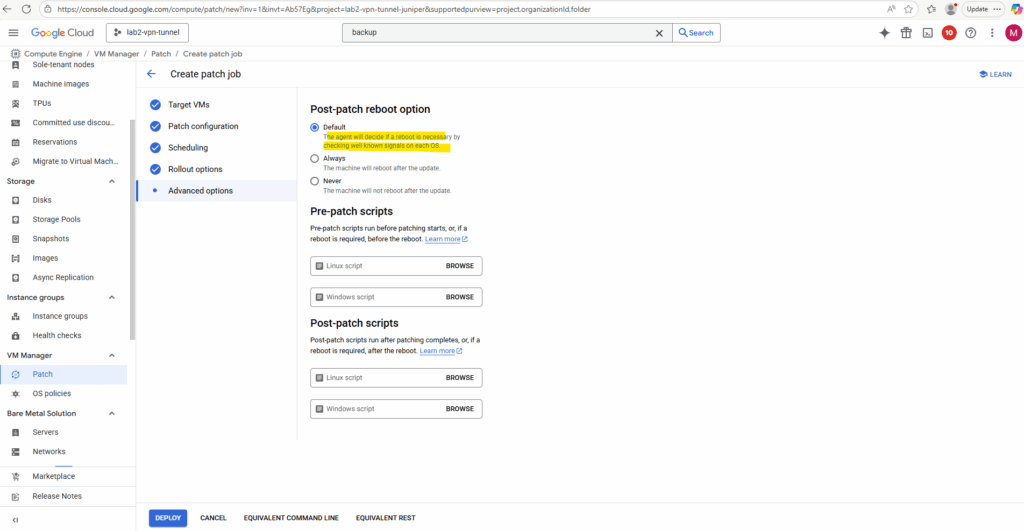Browse for pre-patch Windows script
Viewport: 1024px width, 531px height.
pos(460,297)
